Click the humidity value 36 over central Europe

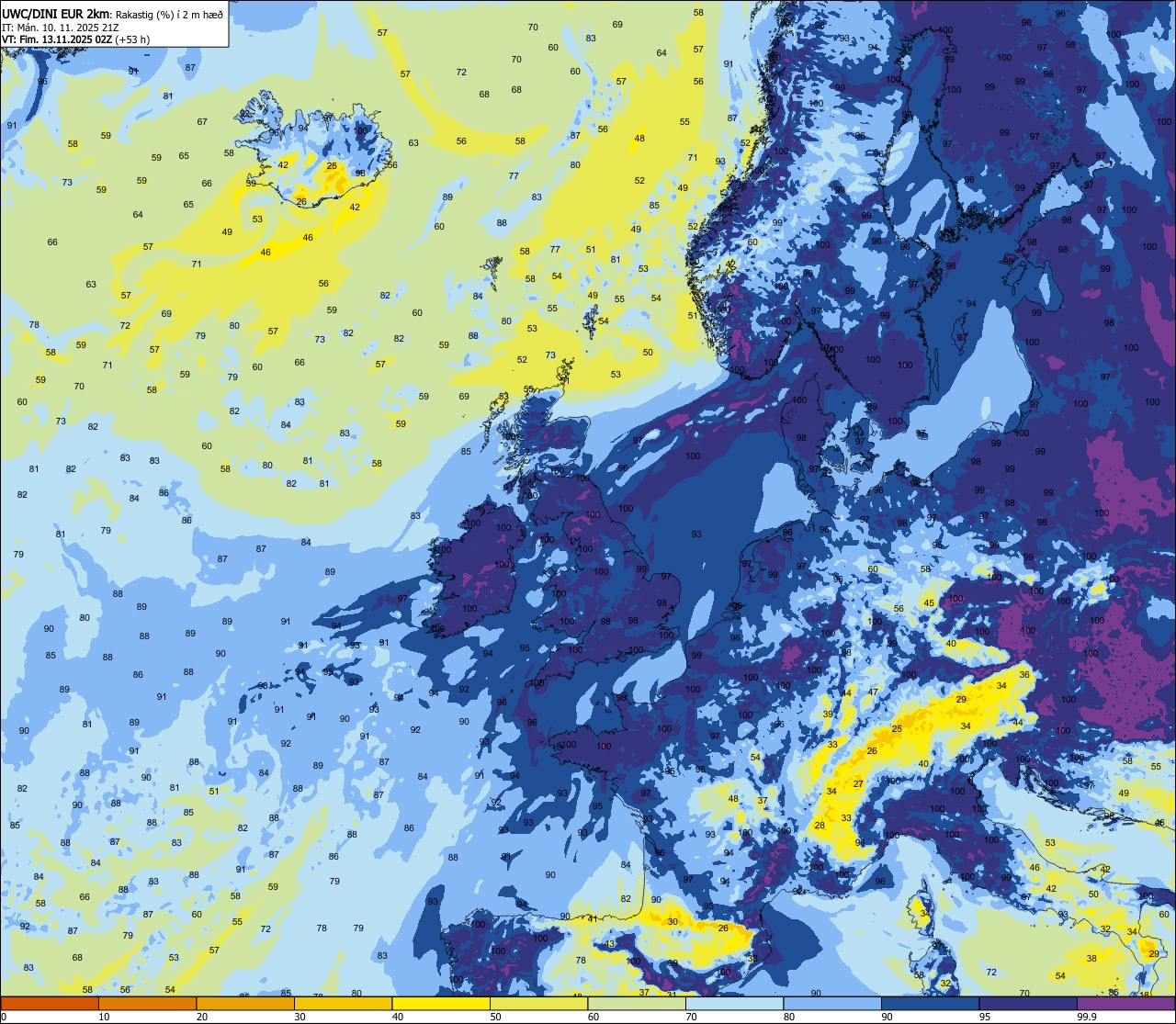tap(1024, 675)
